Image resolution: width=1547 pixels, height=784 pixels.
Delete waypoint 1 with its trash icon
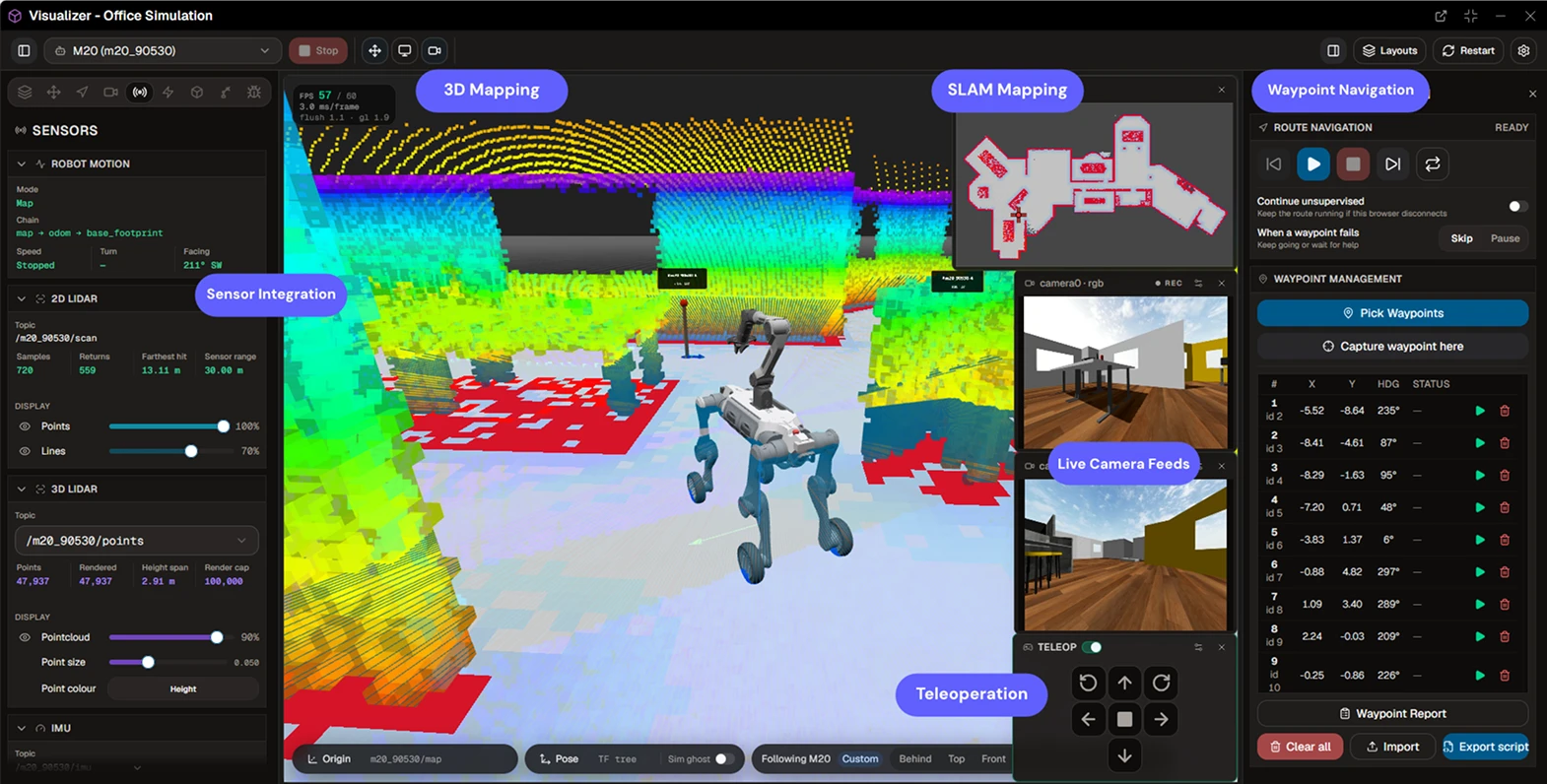coord(1505,411)
